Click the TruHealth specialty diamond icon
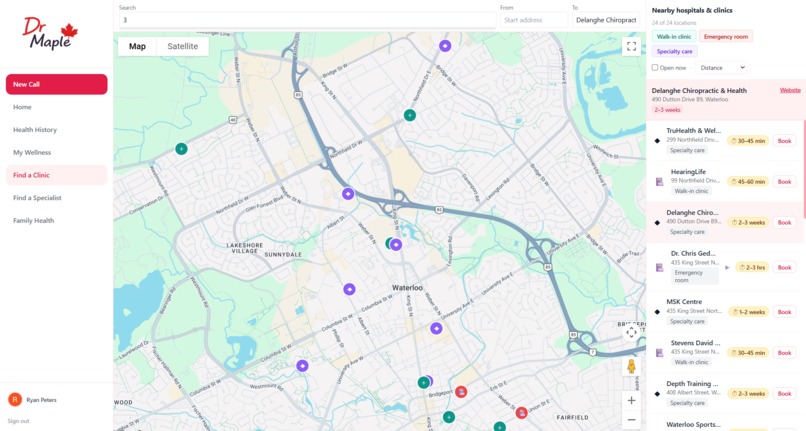This screenshot has height=431, width=806. [657, 140]
